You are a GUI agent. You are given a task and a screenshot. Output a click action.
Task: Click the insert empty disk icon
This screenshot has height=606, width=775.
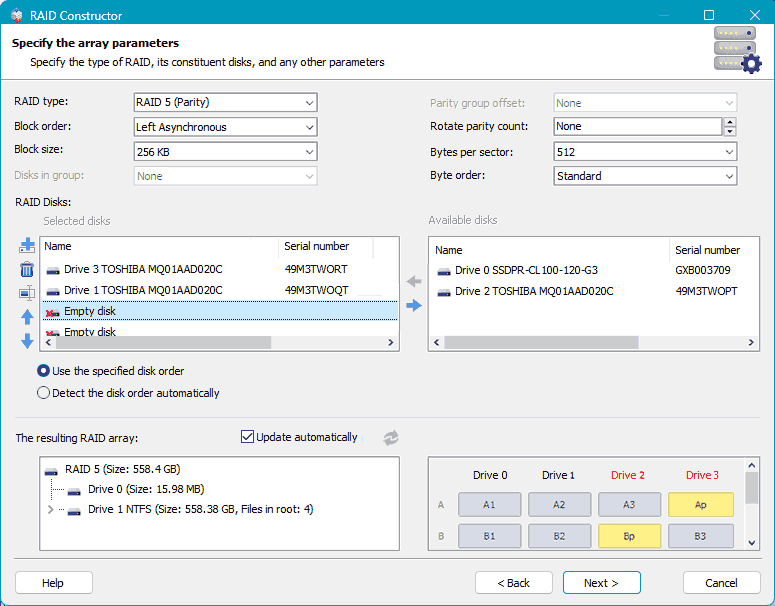27,293
